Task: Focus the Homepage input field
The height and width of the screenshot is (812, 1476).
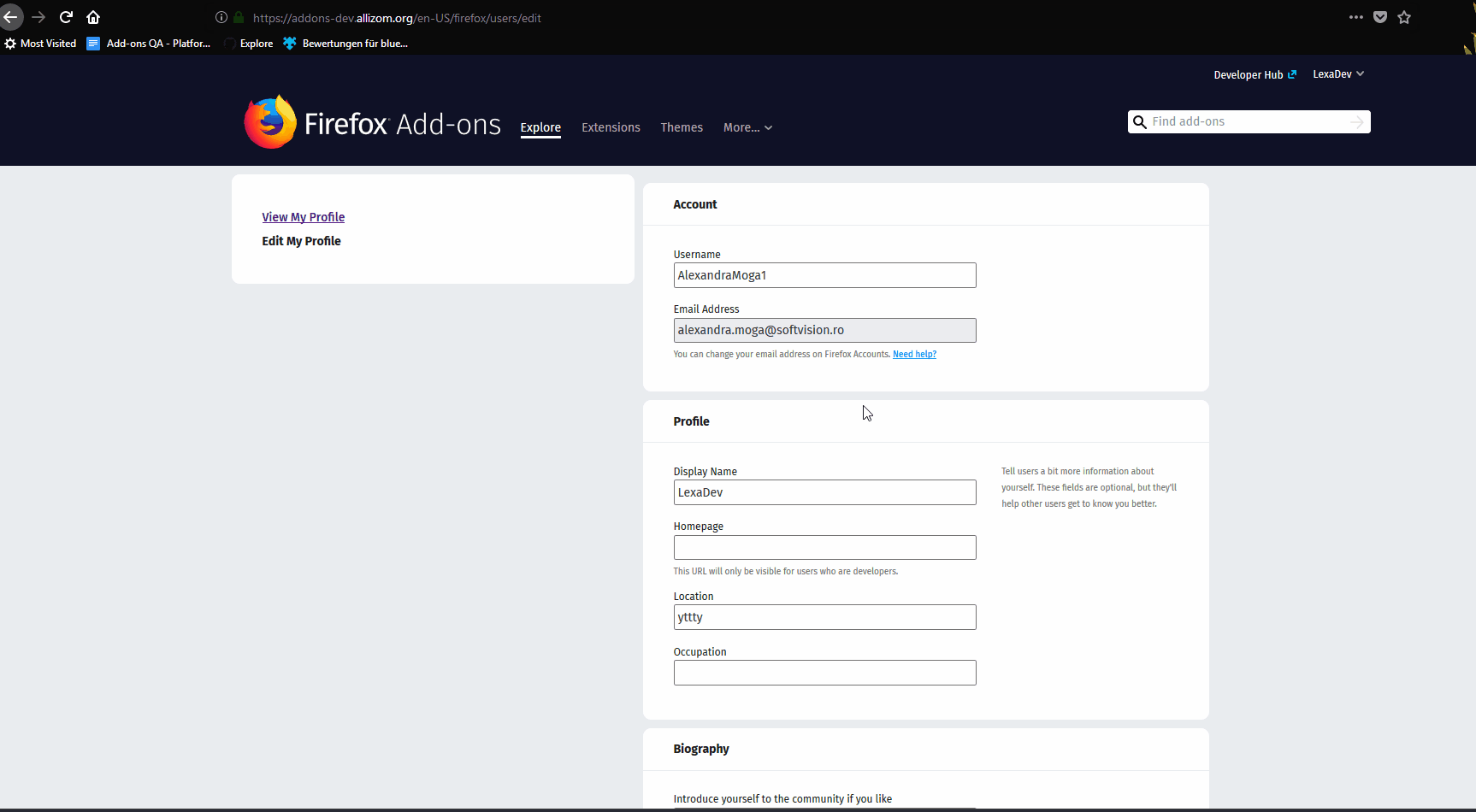Action: [824, 547]
